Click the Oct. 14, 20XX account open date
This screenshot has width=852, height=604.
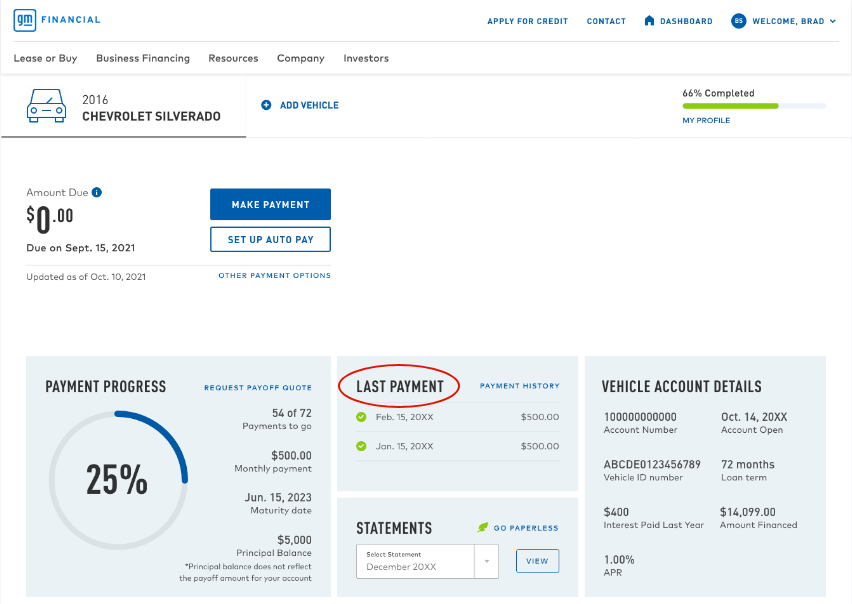754,417
